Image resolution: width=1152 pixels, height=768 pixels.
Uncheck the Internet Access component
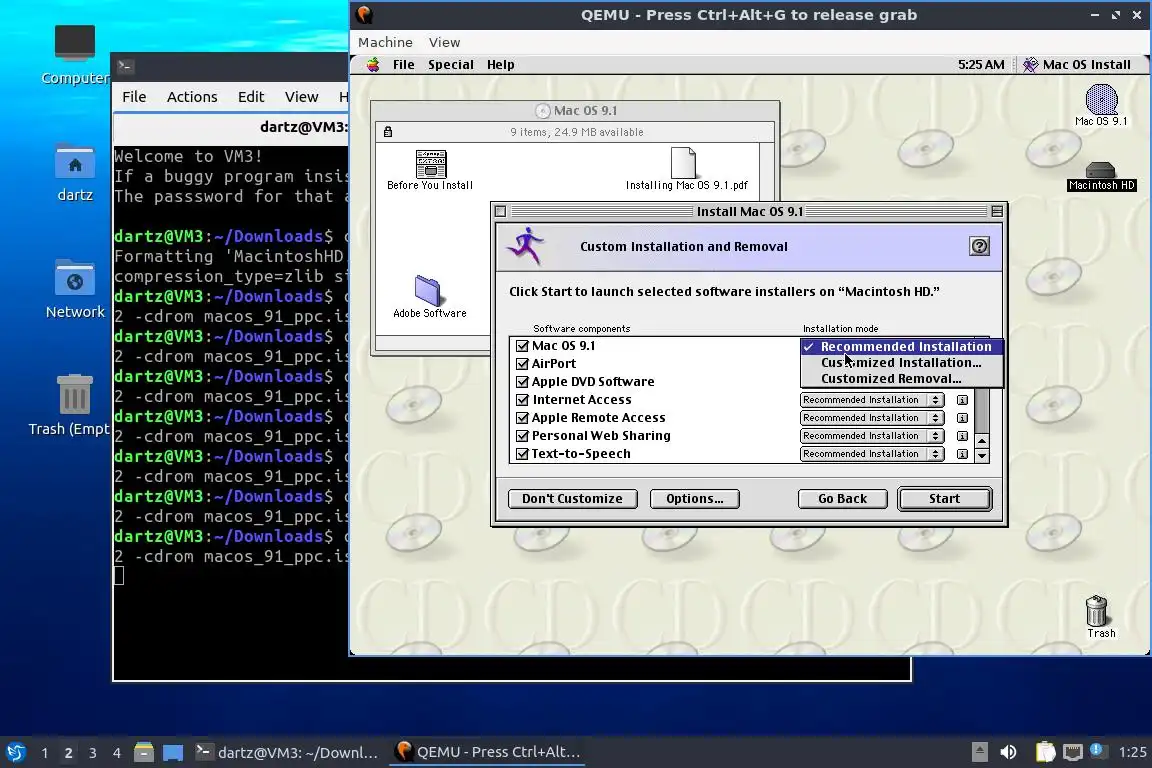522,400
